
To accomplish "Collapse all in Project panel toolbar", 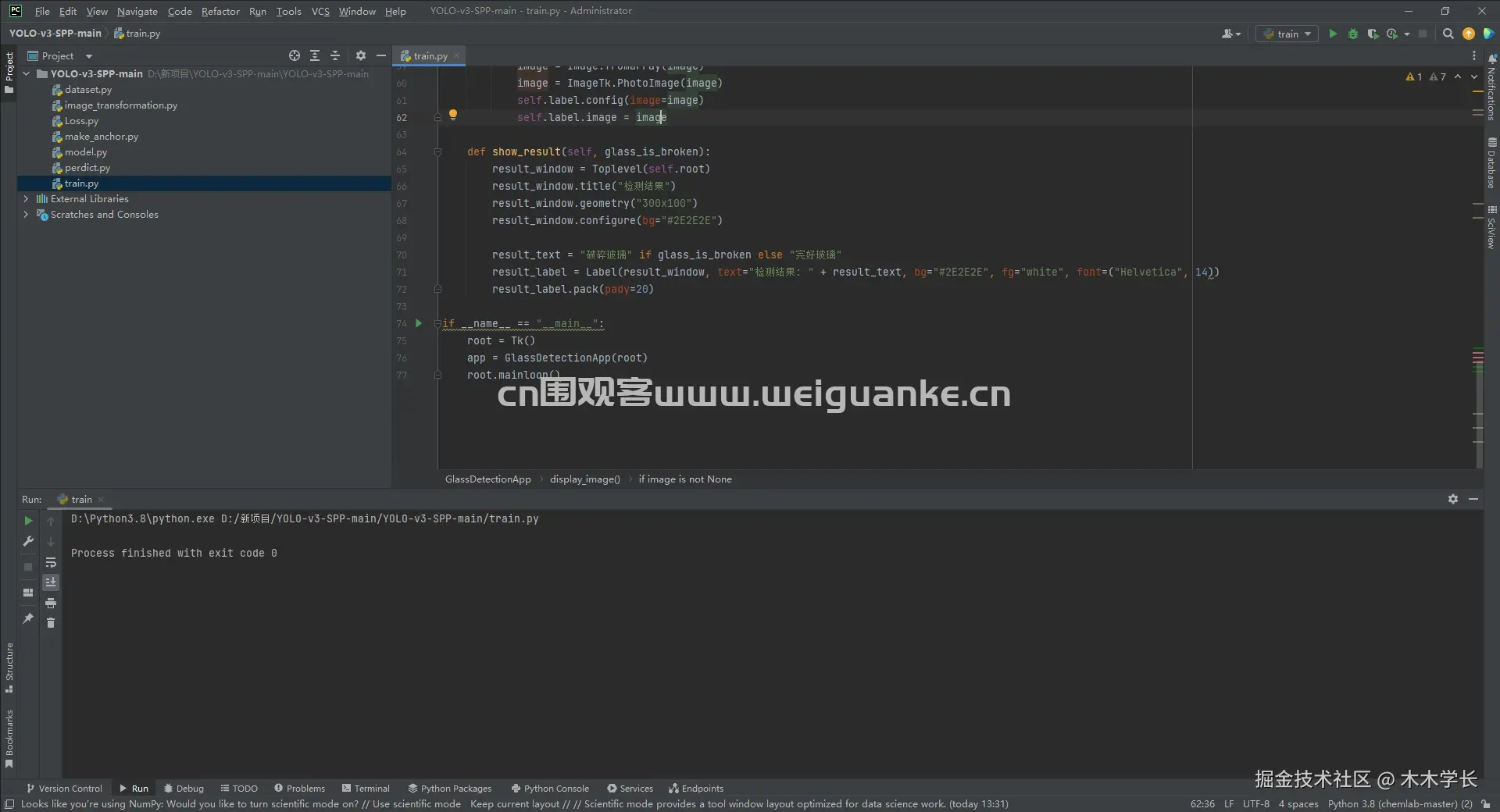I will (x=335, y=55).
